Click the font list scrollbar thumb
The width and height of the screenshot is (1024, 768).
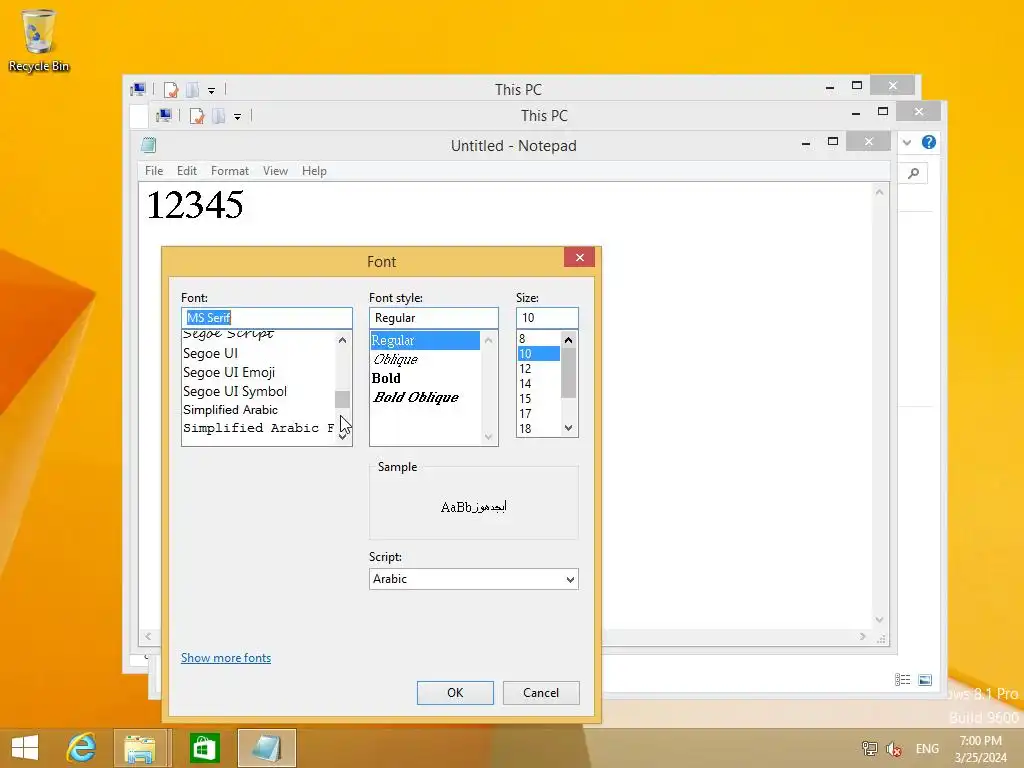tap(342, 399)
